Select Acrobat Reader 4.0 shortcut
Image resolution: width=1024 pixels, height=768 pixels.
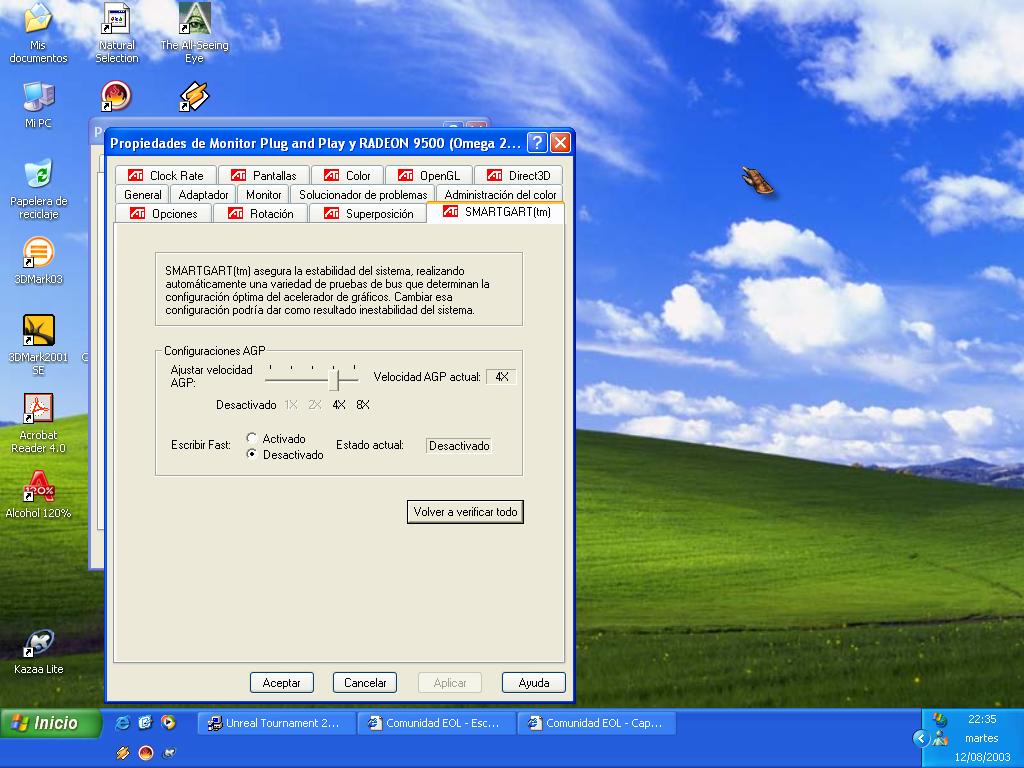pos(38,423)
